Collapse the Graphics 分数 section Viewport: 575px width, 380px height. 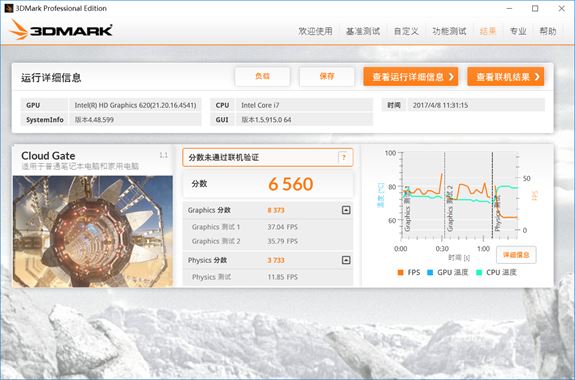(x=346, y=210)
